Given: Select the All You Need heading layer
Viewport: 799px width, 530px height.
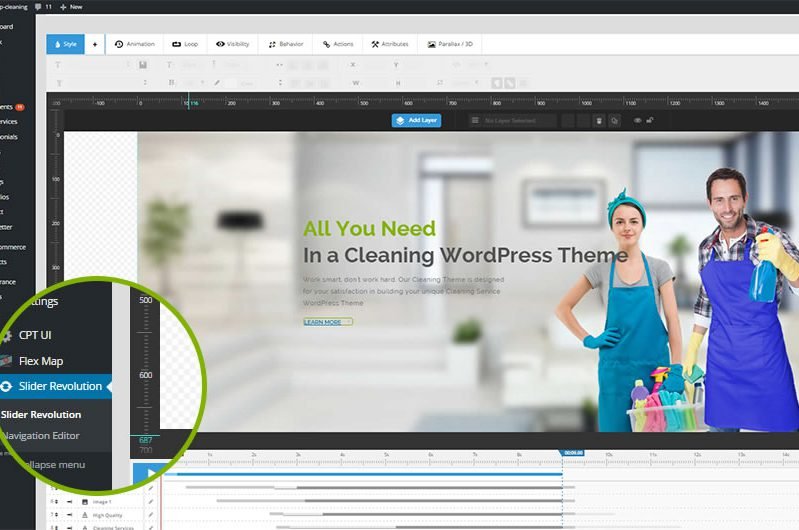Looking at the screenshot, I should pyautogui.click(x=369, y=229).
